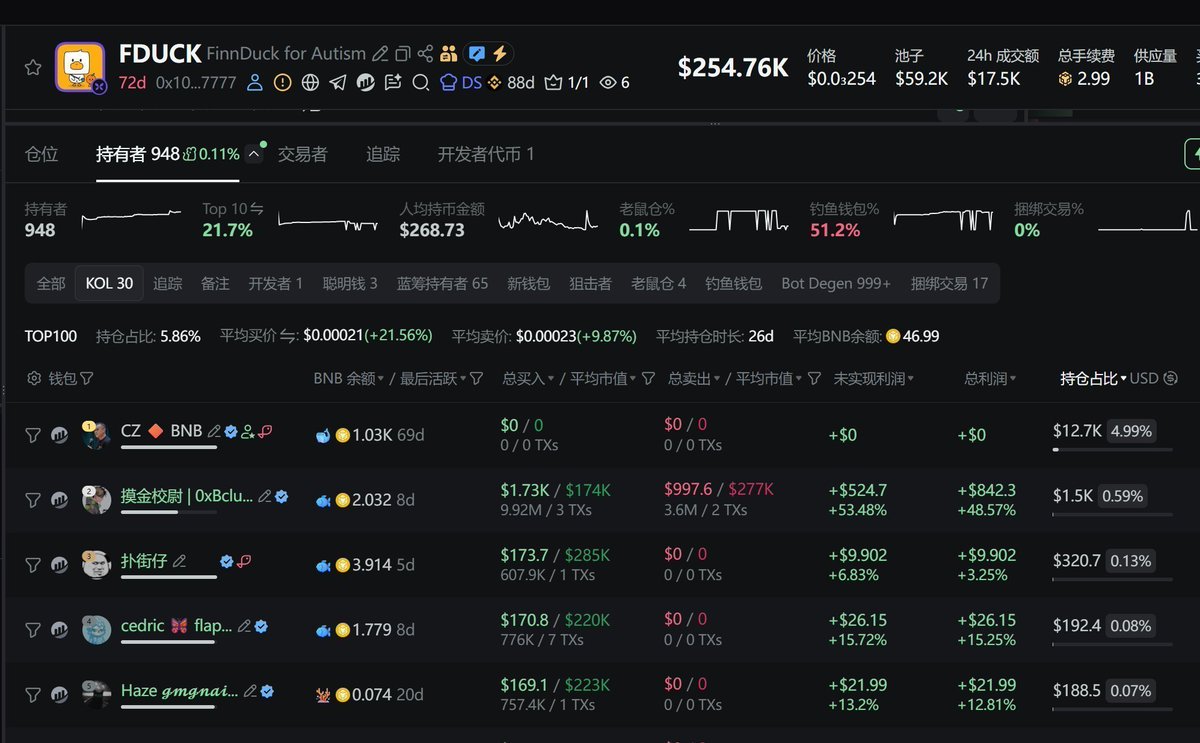
Task: Click the eye icon showing 6 watchers
Action: (614, 82)
